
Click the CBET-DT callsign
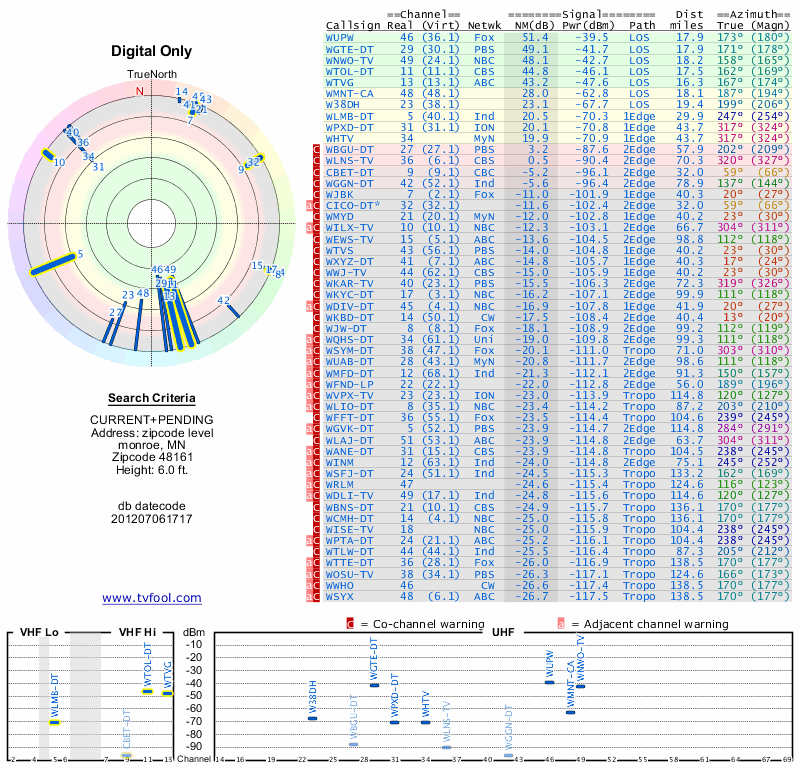pos(349,172)
